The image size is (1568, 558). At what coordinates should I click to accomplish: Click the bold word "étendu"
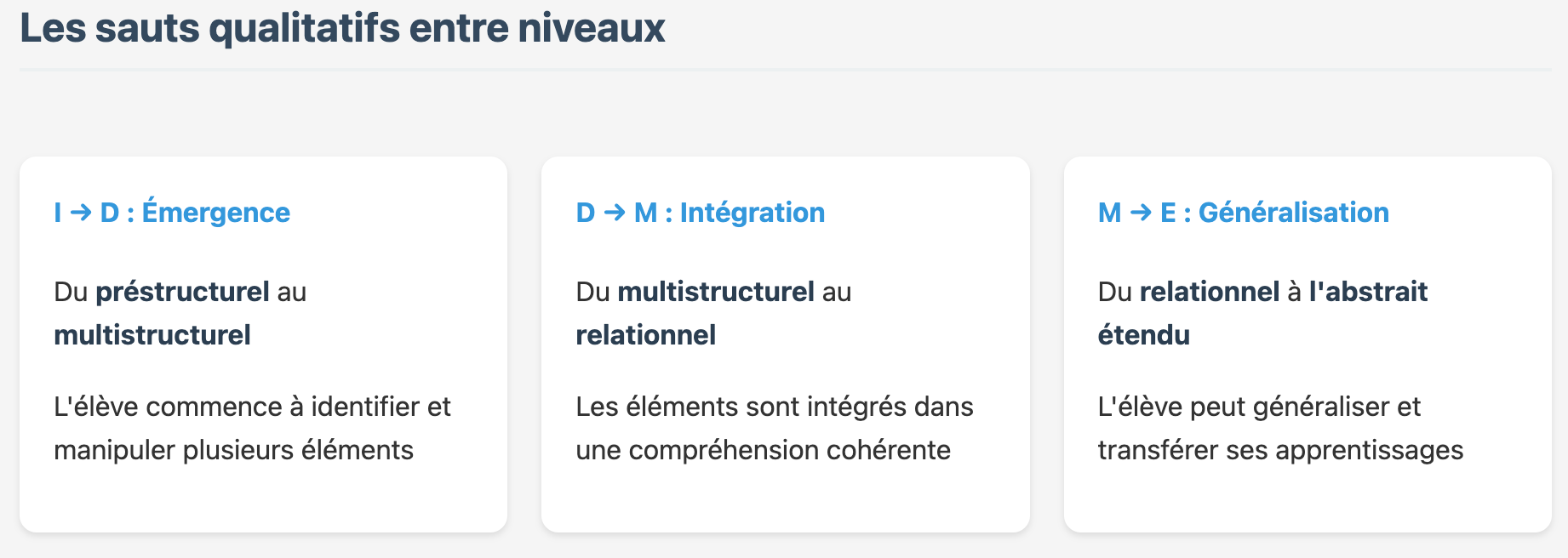click(1144, 335)
